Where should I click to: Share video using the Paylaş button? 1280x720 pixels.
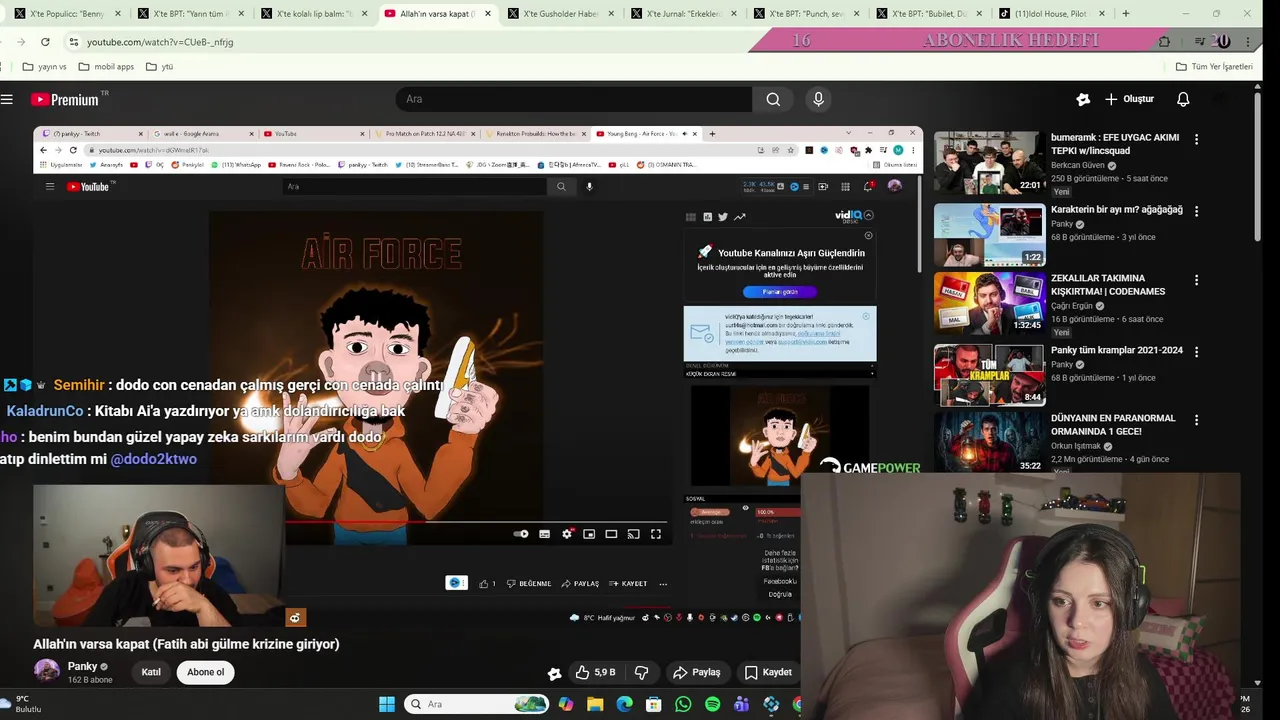696,672
